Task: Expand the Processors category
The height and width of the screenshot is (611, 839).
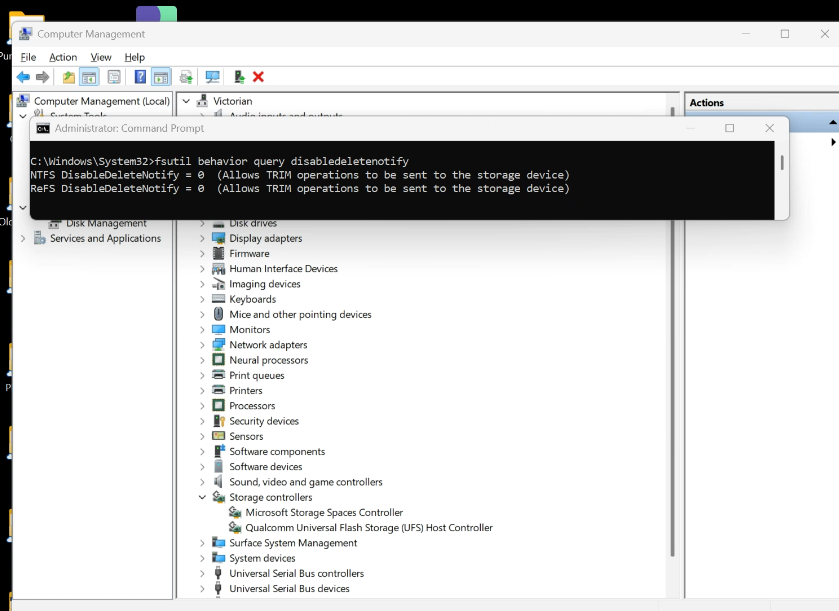Action: coord(202,406)
